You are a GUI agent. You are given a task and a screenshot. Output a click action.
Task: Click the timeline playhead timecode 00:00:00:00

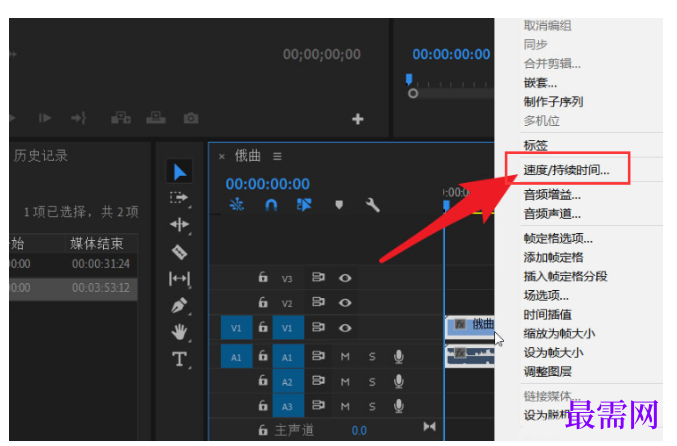point(267,184)
